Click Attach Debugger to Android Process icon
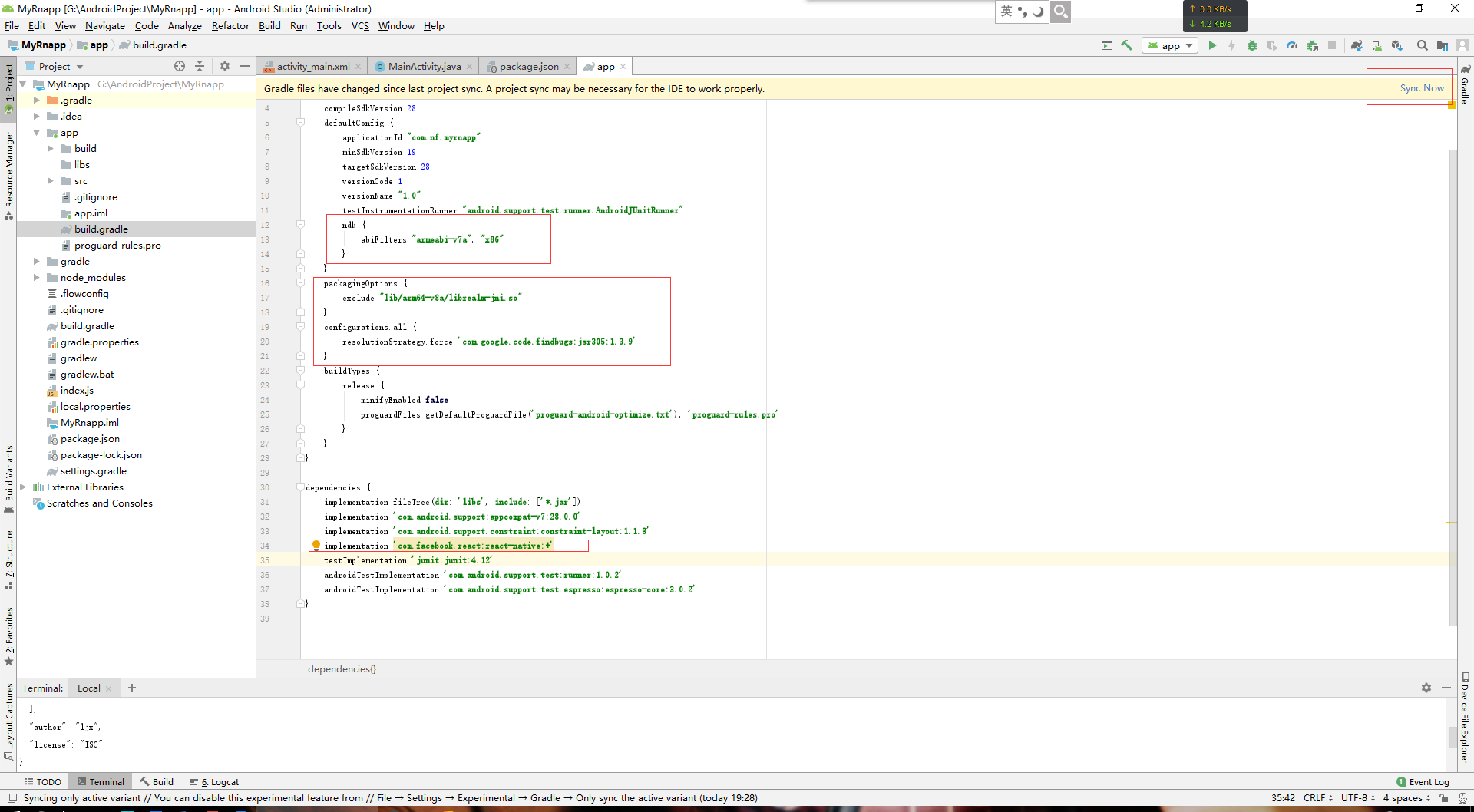This screenshot has width=1474, height=812. pyautogui.click(x=1313, y=46)
